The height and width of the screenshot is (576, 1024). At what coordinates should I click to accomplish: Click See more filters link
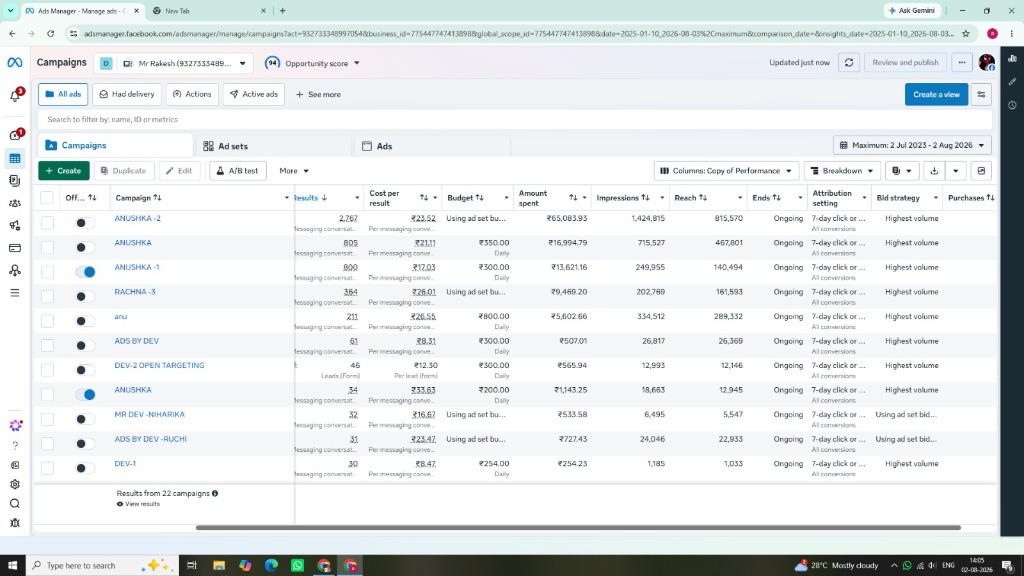(318, 95)
